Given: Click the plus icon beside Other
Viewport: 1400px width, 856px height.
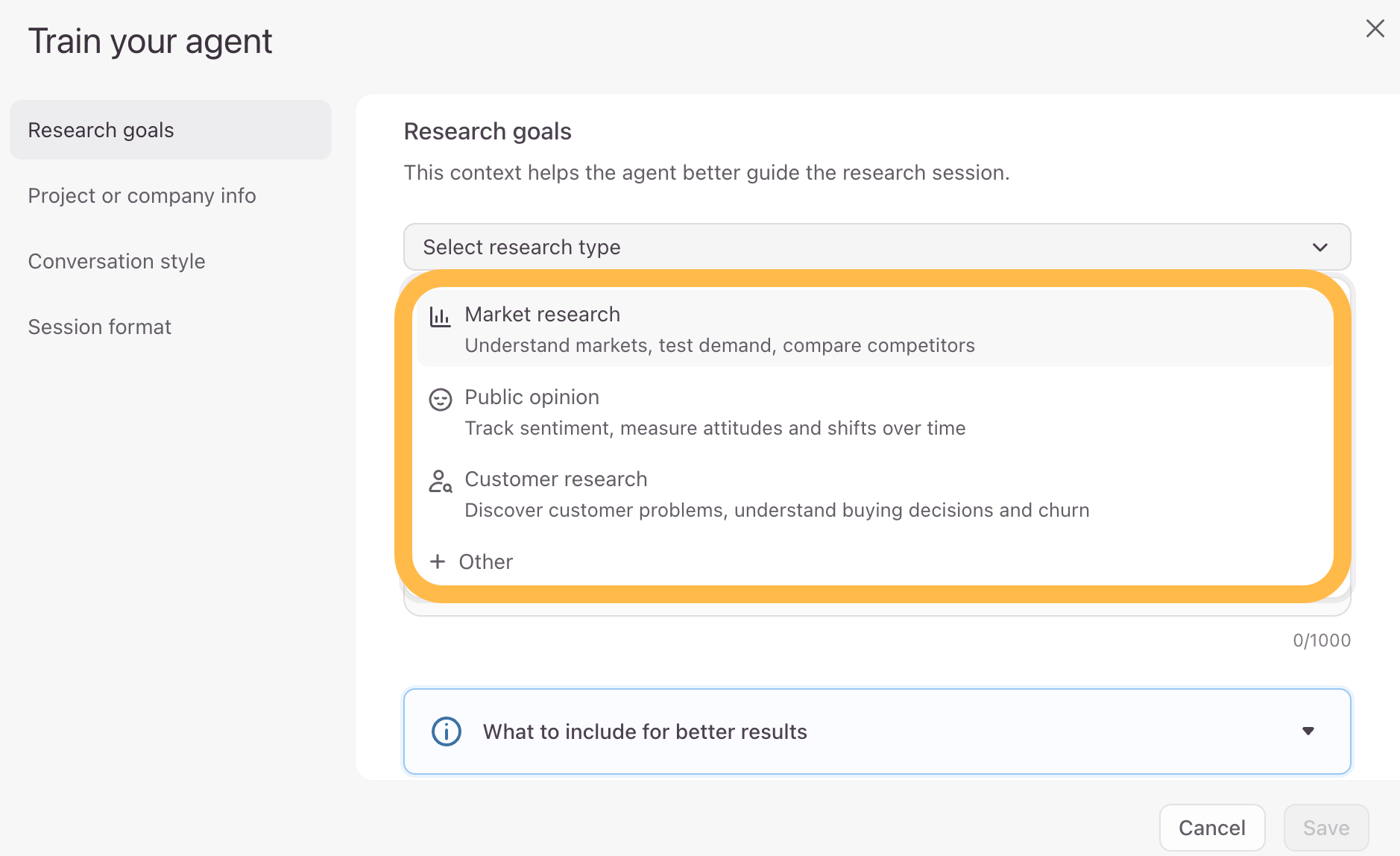Looking at the screenshot, I should (x=438, y=561).
